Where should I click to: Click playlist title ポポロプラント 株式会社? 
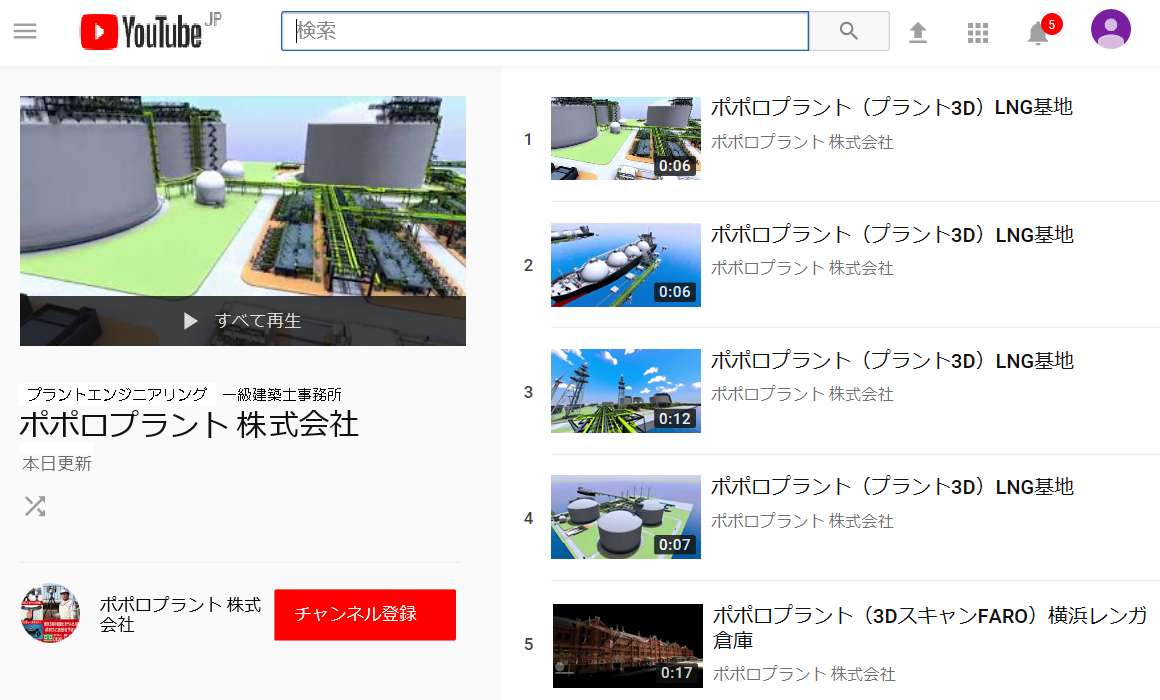point(189,425)
